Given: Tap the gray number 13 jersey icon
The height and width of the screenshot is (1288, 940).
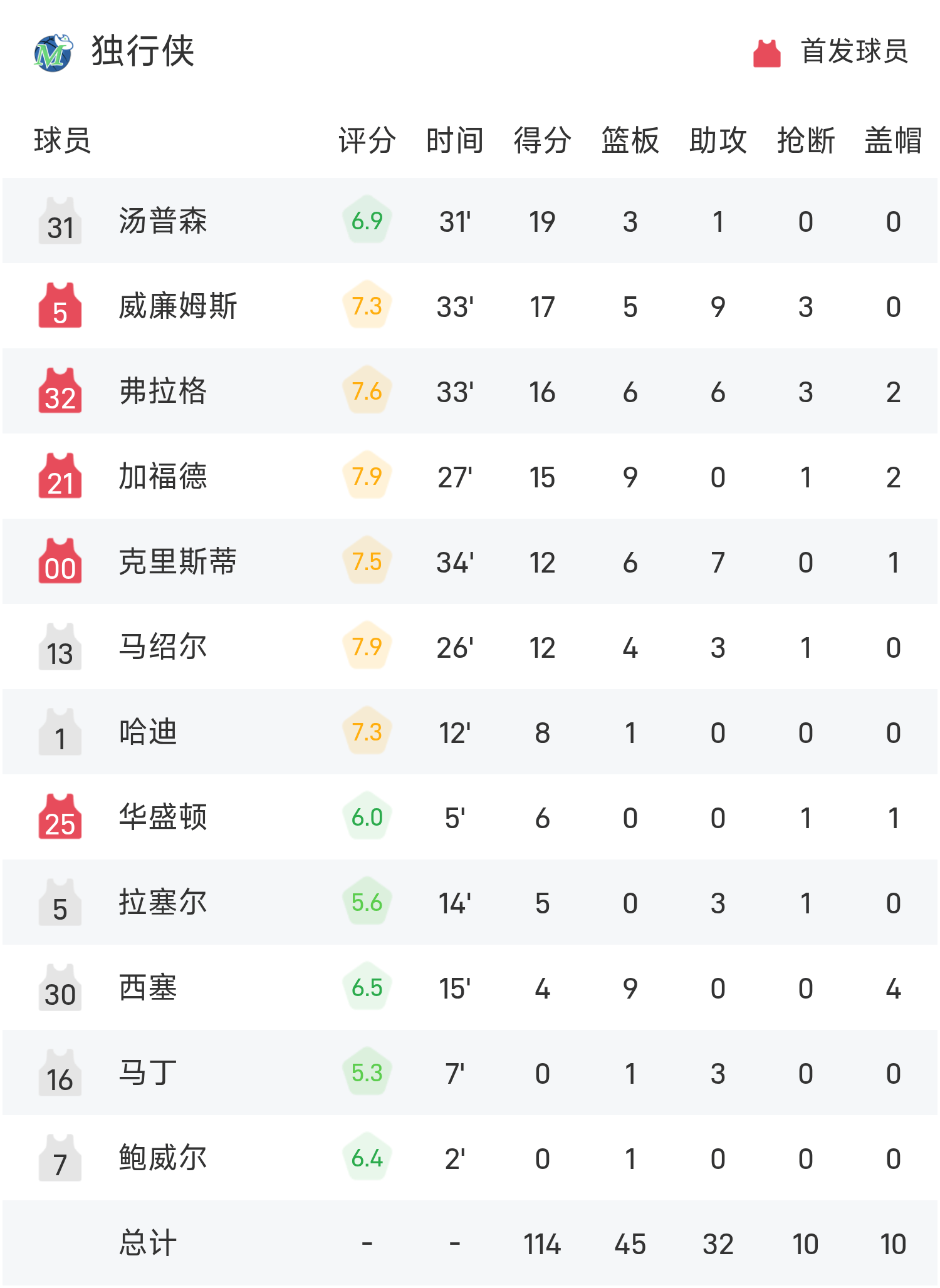Looking at the screenshot, I should 60,647.
